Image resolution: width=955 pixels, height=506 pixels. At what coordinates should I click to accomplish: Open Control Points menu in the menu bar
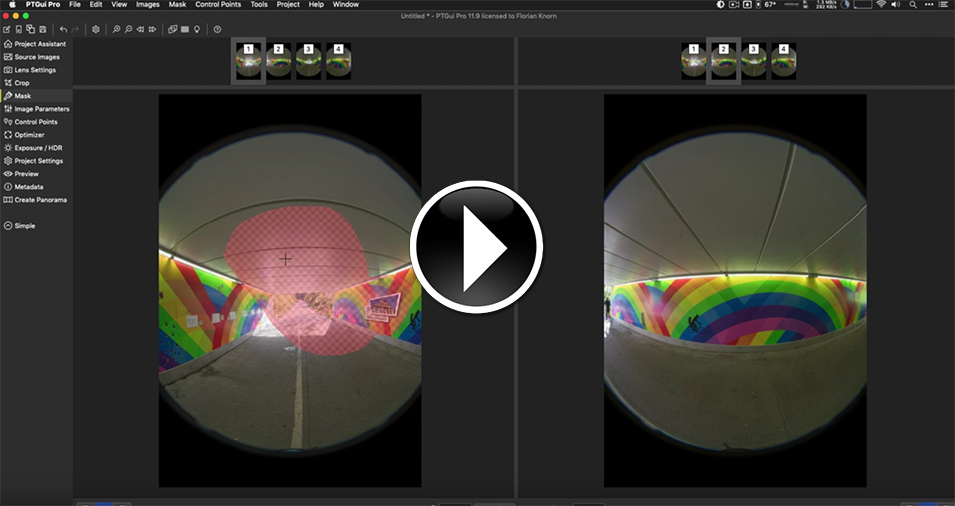point(218,4)
